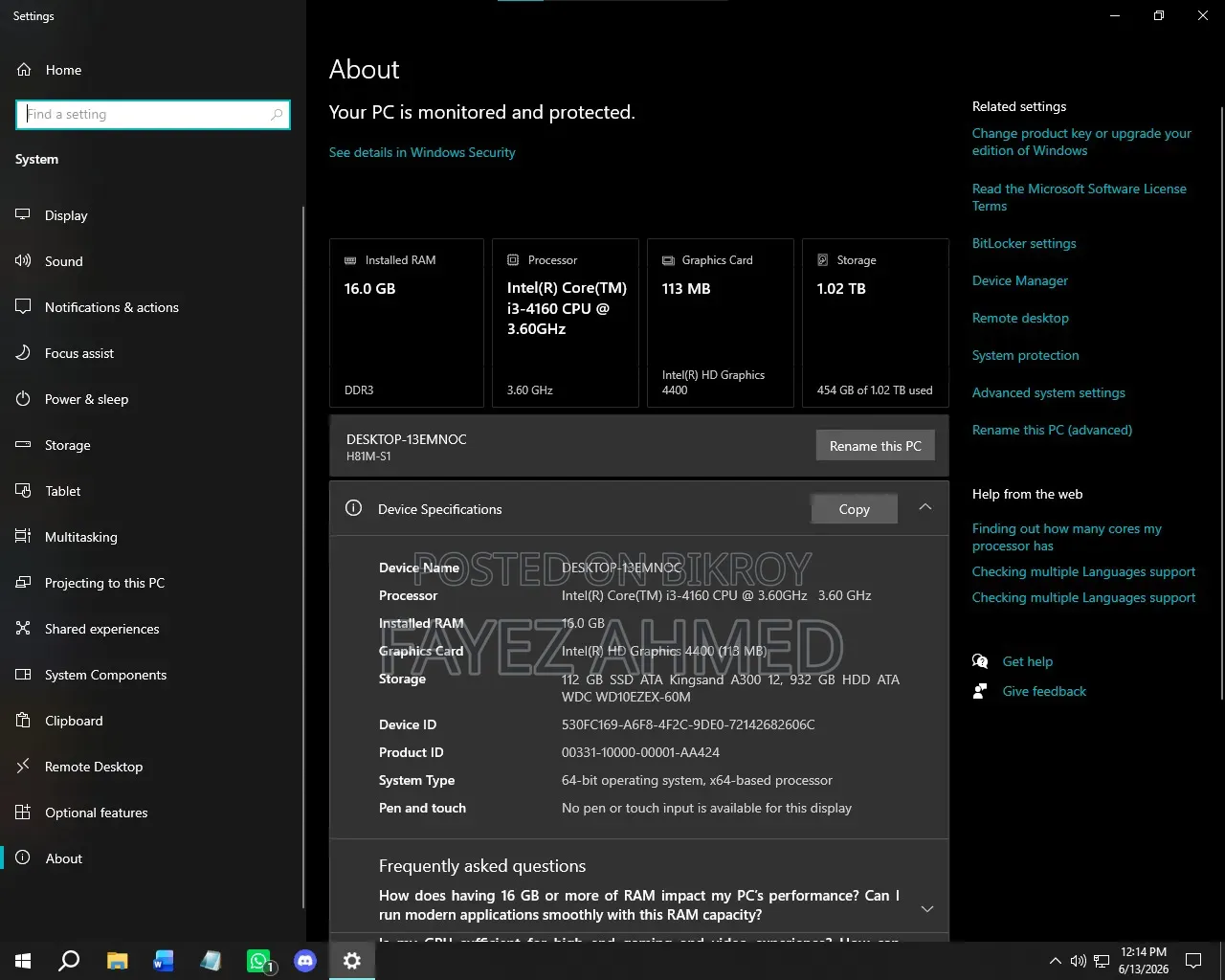Open Finding out how many cores link

coord(1067,537)
